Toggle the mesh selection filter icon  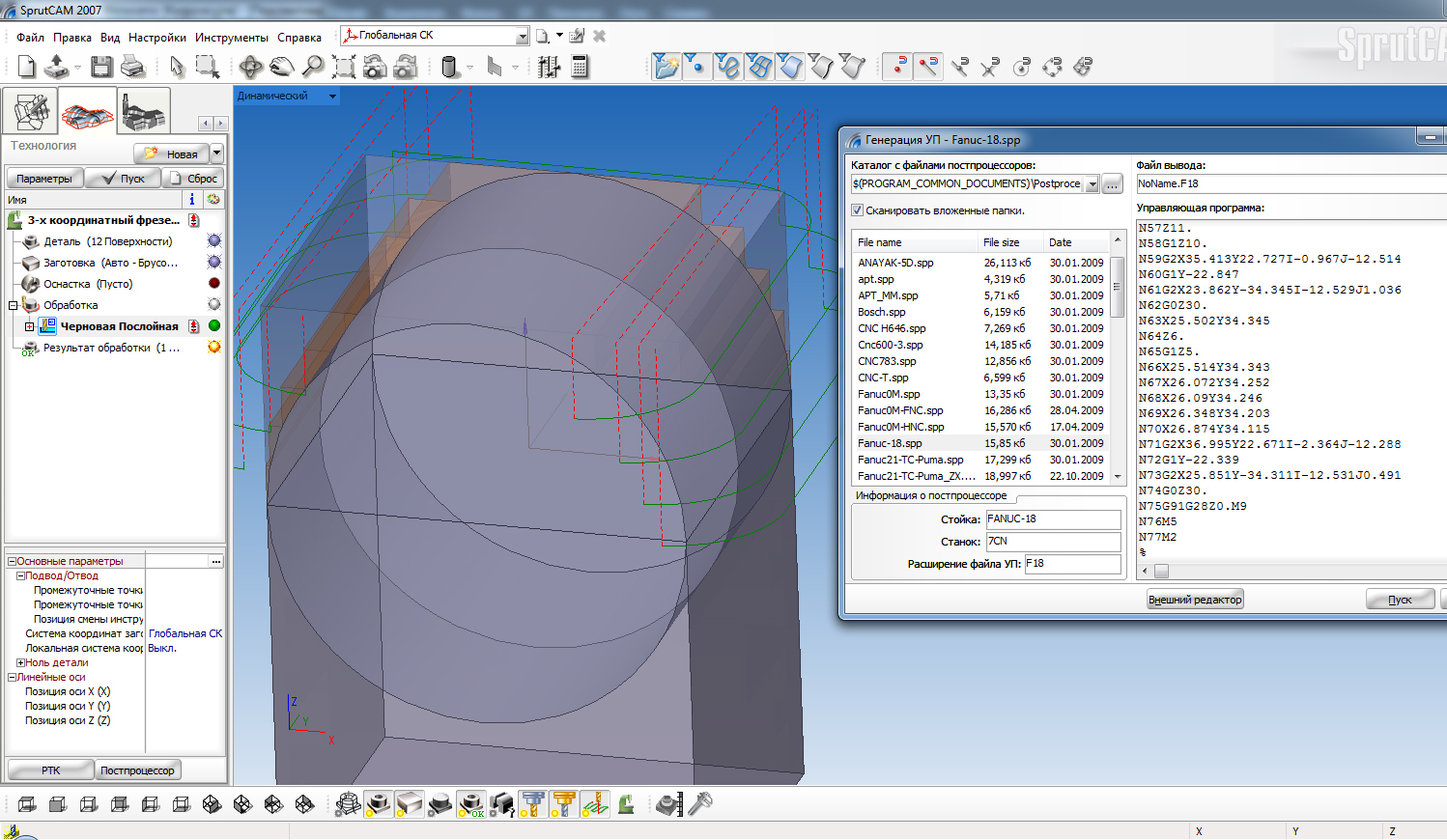click(759, 67)
